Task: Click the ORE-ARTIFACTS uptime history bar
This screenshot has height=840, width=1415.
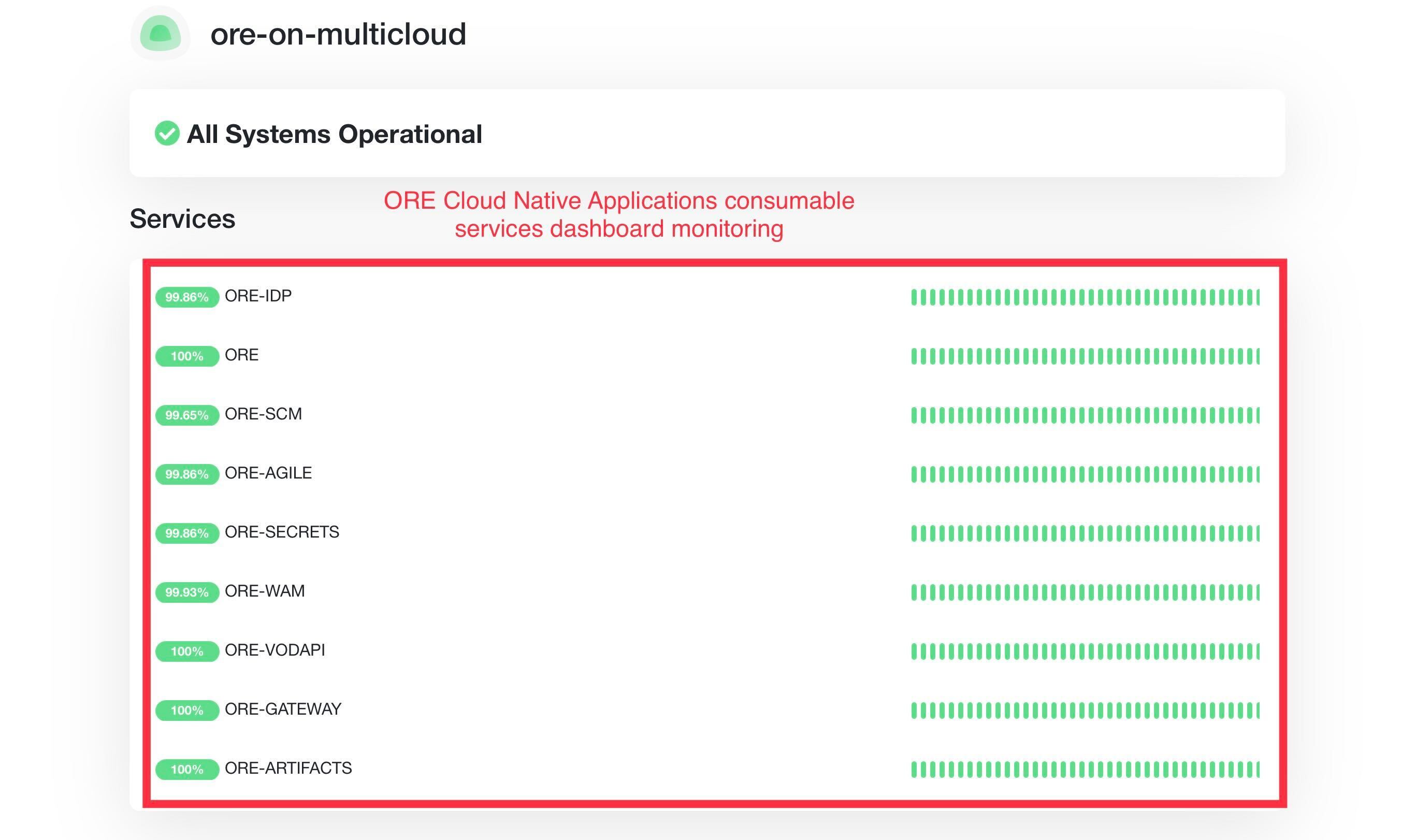Action: [1085, 769]
